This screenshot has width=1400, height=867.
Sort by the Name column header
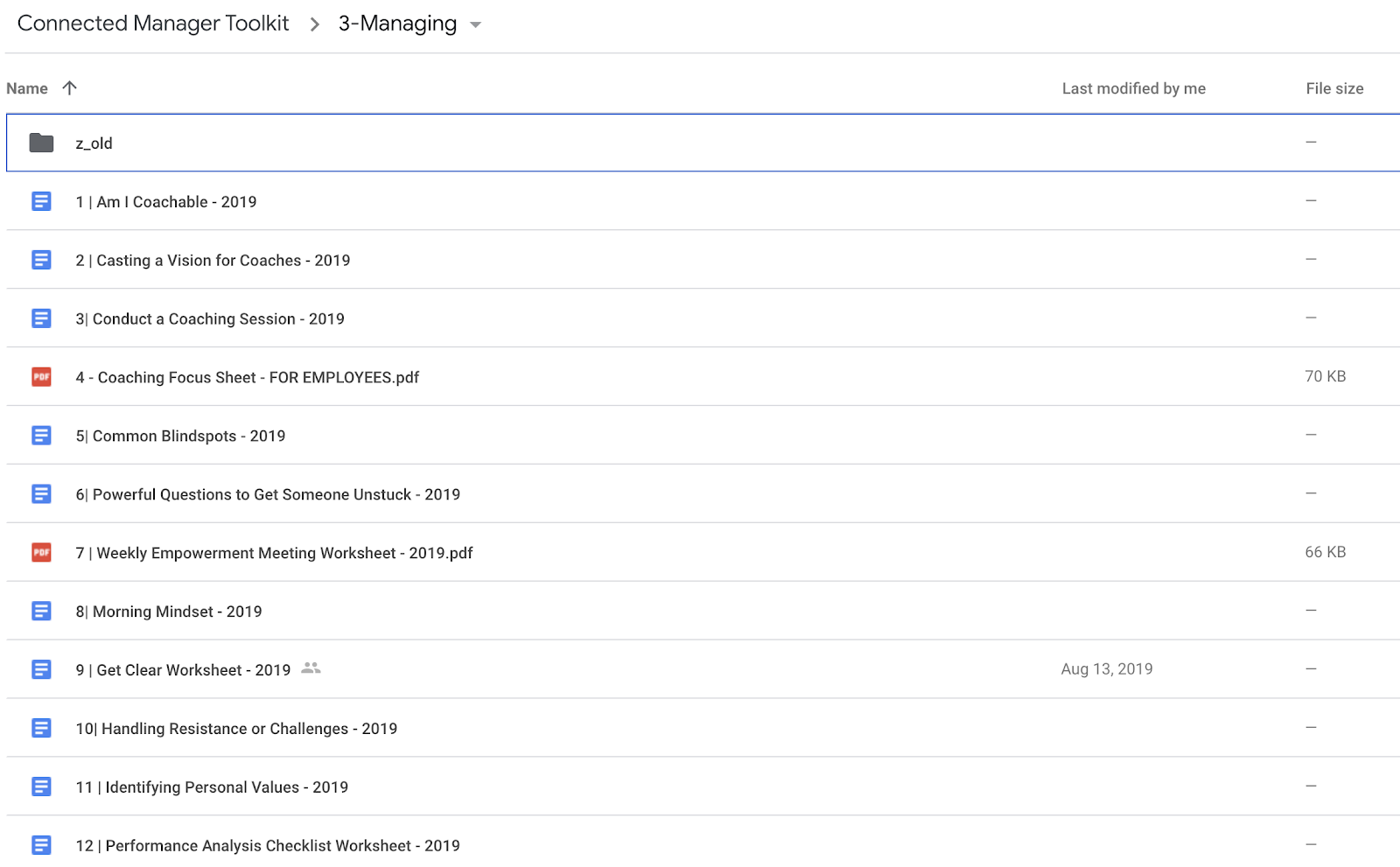(x=27, y=88)
